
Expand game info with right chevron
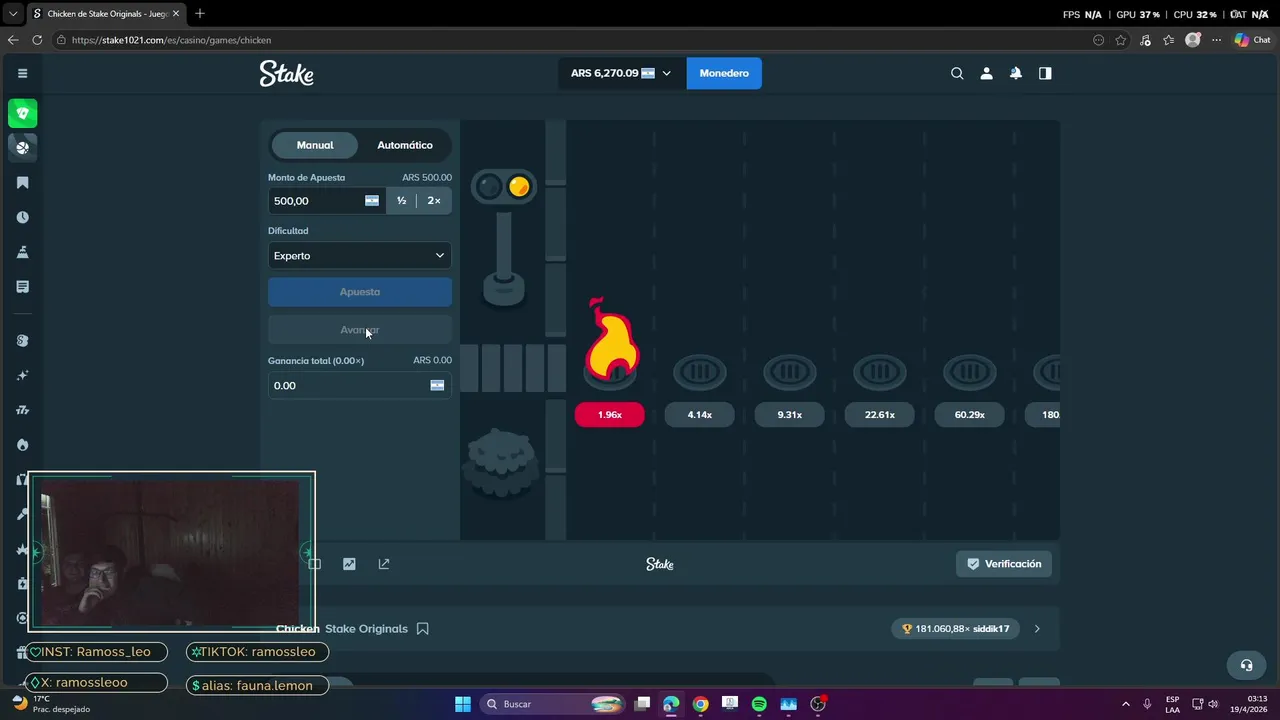(x=1037, y=629)
